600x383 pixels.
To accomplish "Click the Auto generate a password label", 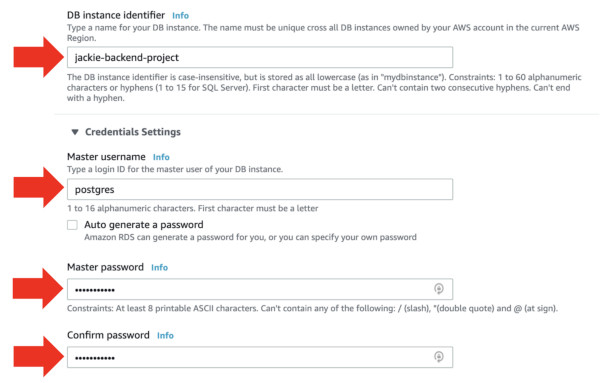I will [144, 225].
